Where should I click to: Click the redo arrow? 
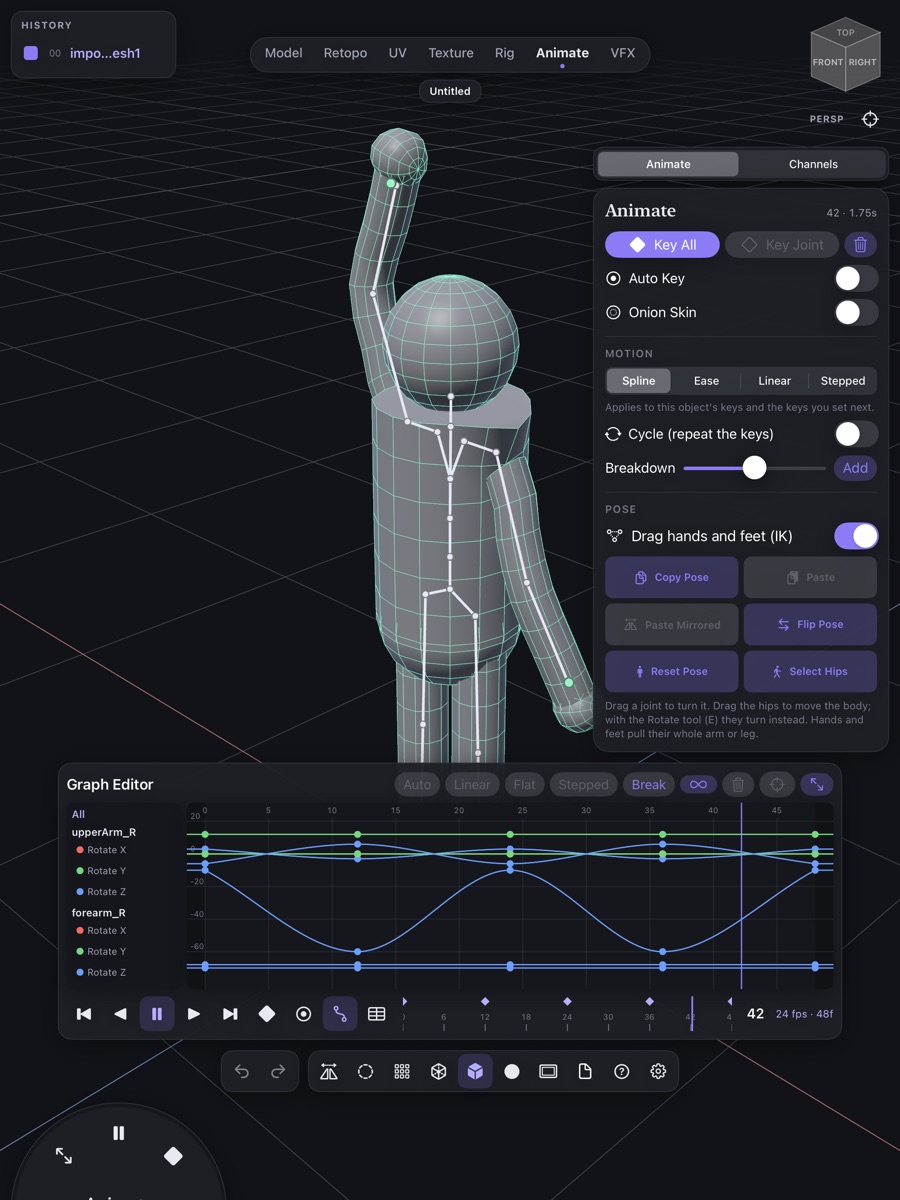click(278, 1071)
